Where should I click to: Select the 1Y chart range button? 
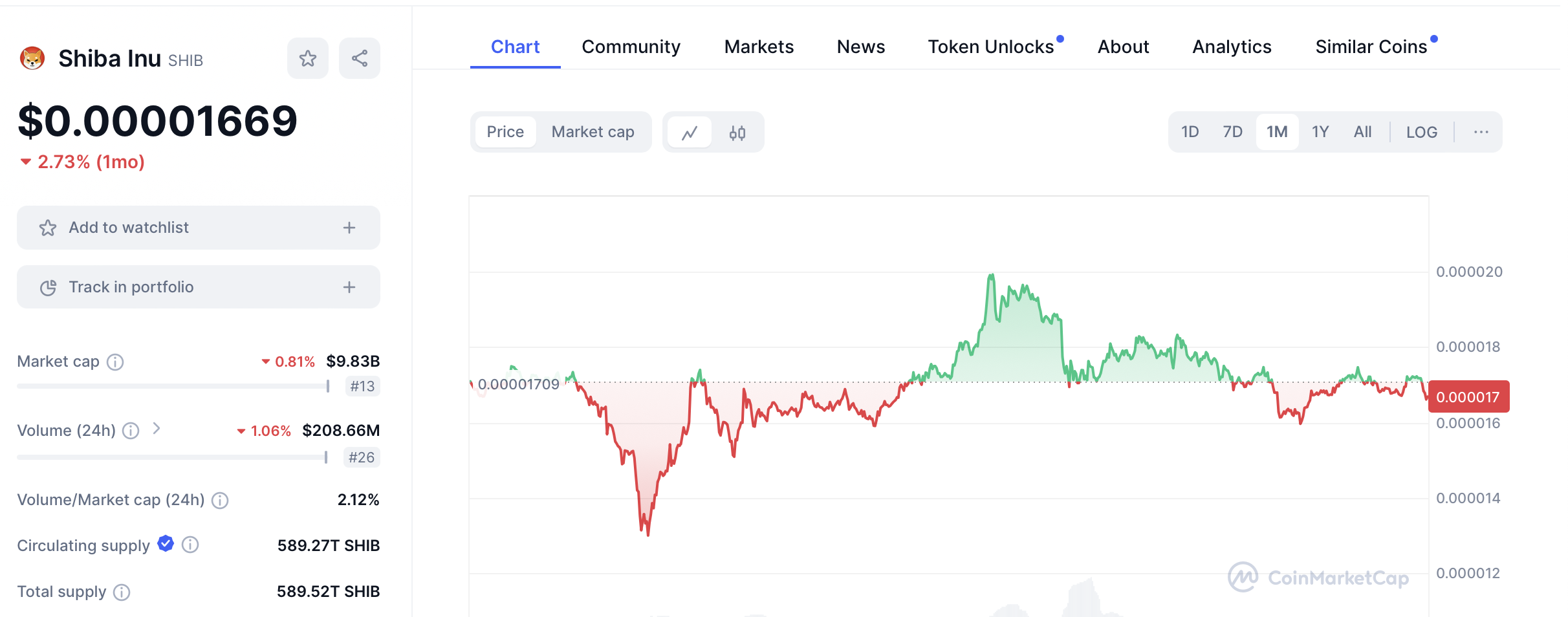point(1320,132)
